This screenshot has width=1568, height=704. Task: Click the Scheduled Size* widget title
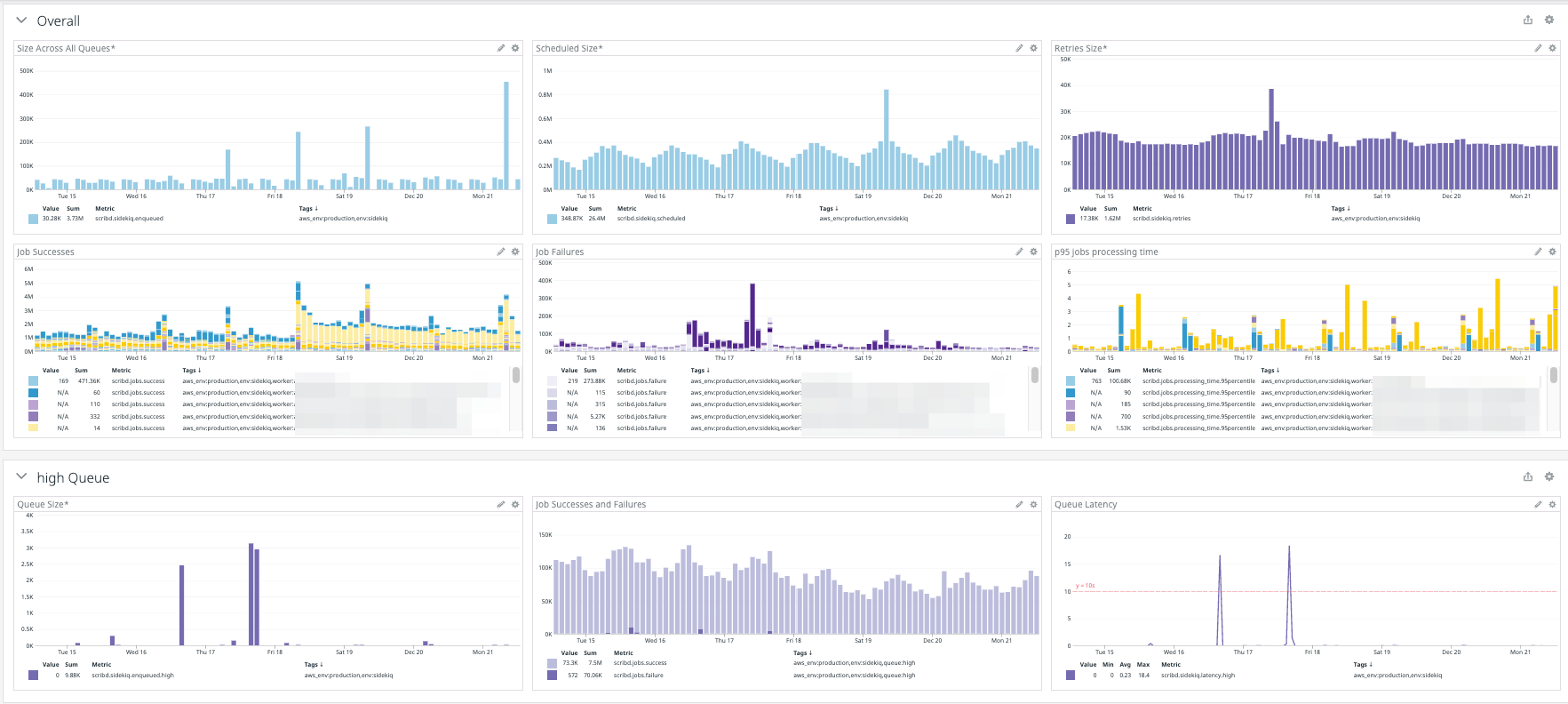569,48
